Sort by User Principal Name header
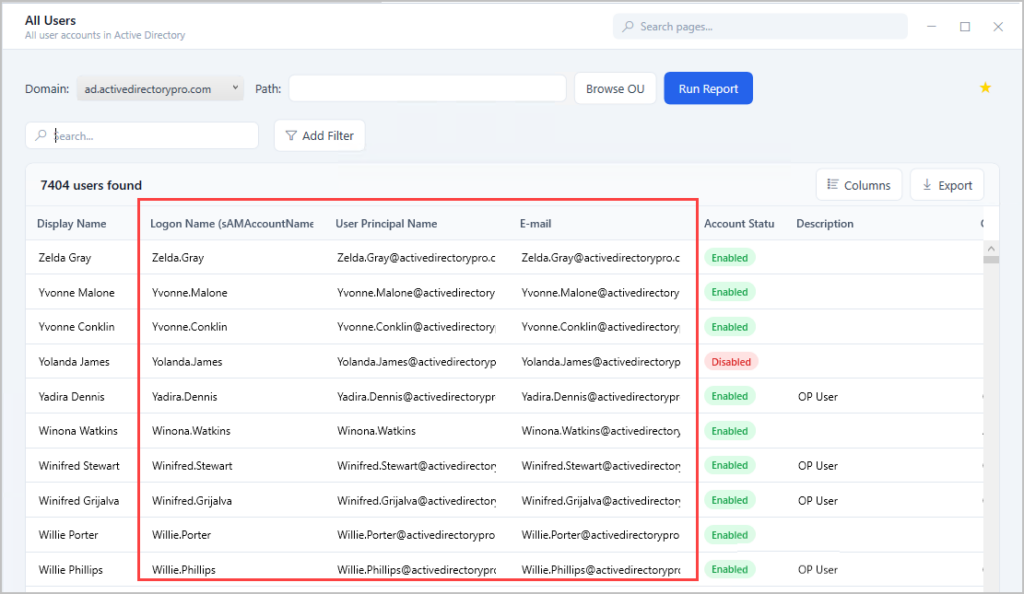 386,223
